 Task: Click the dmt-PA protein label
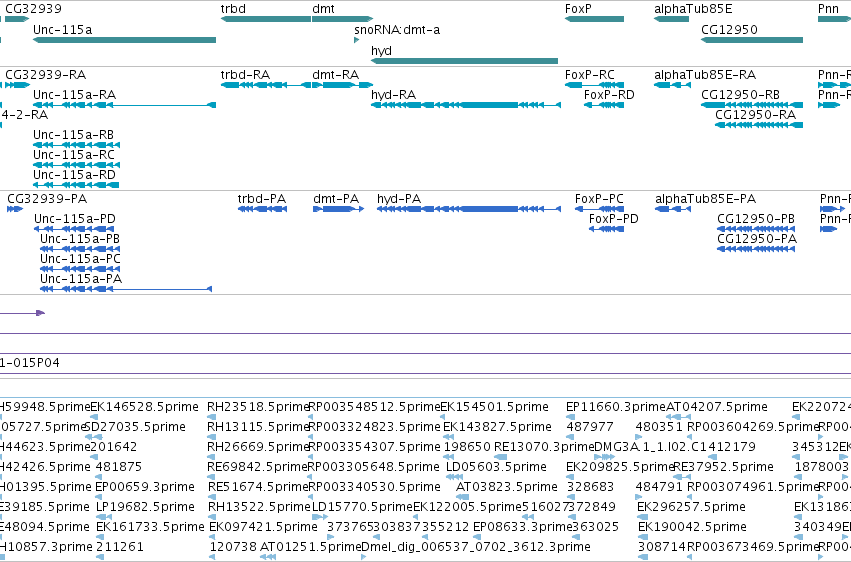(336, 199)
